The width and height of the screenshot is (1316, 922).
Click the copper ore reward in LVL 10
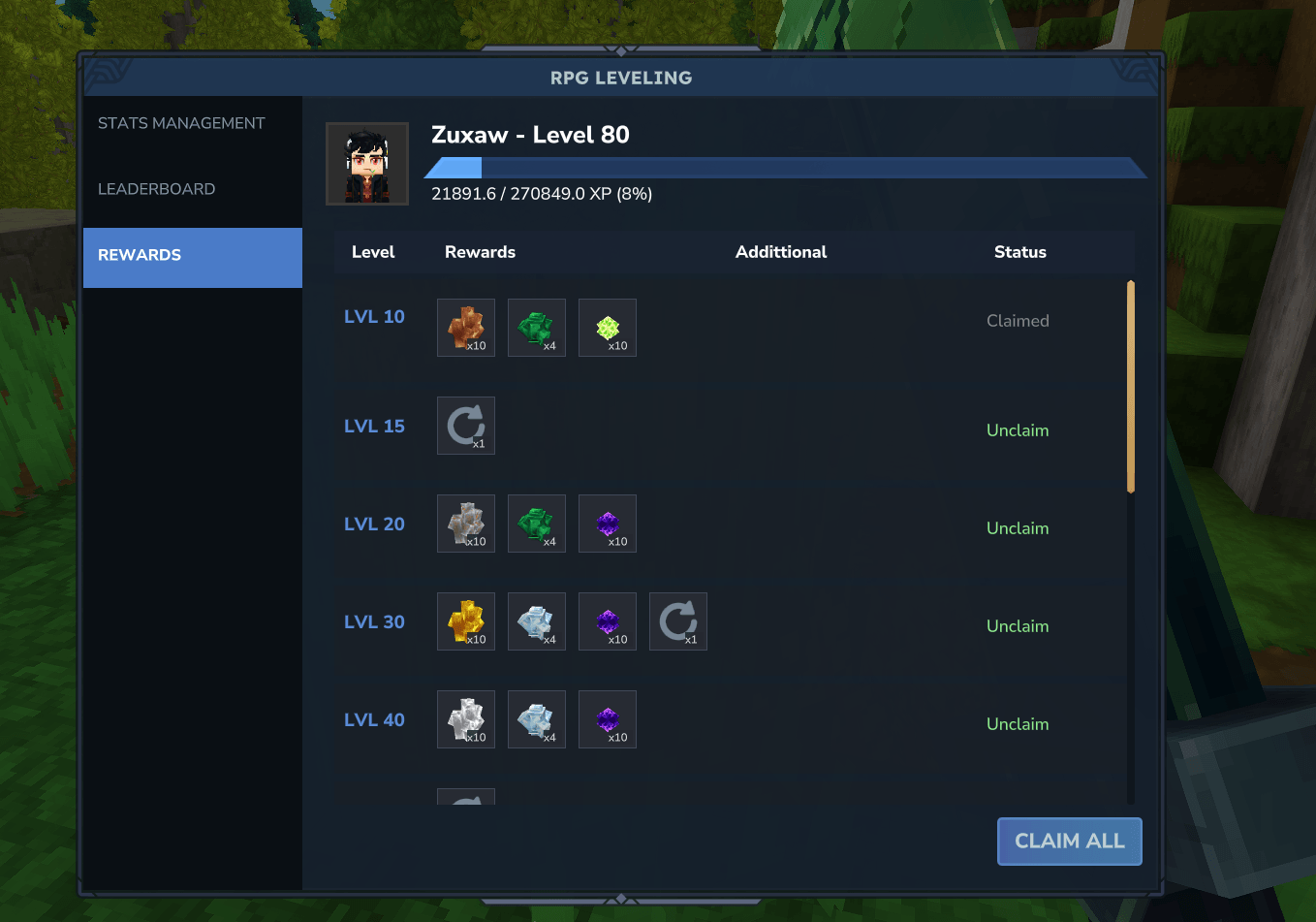click(x=466, y=328)
